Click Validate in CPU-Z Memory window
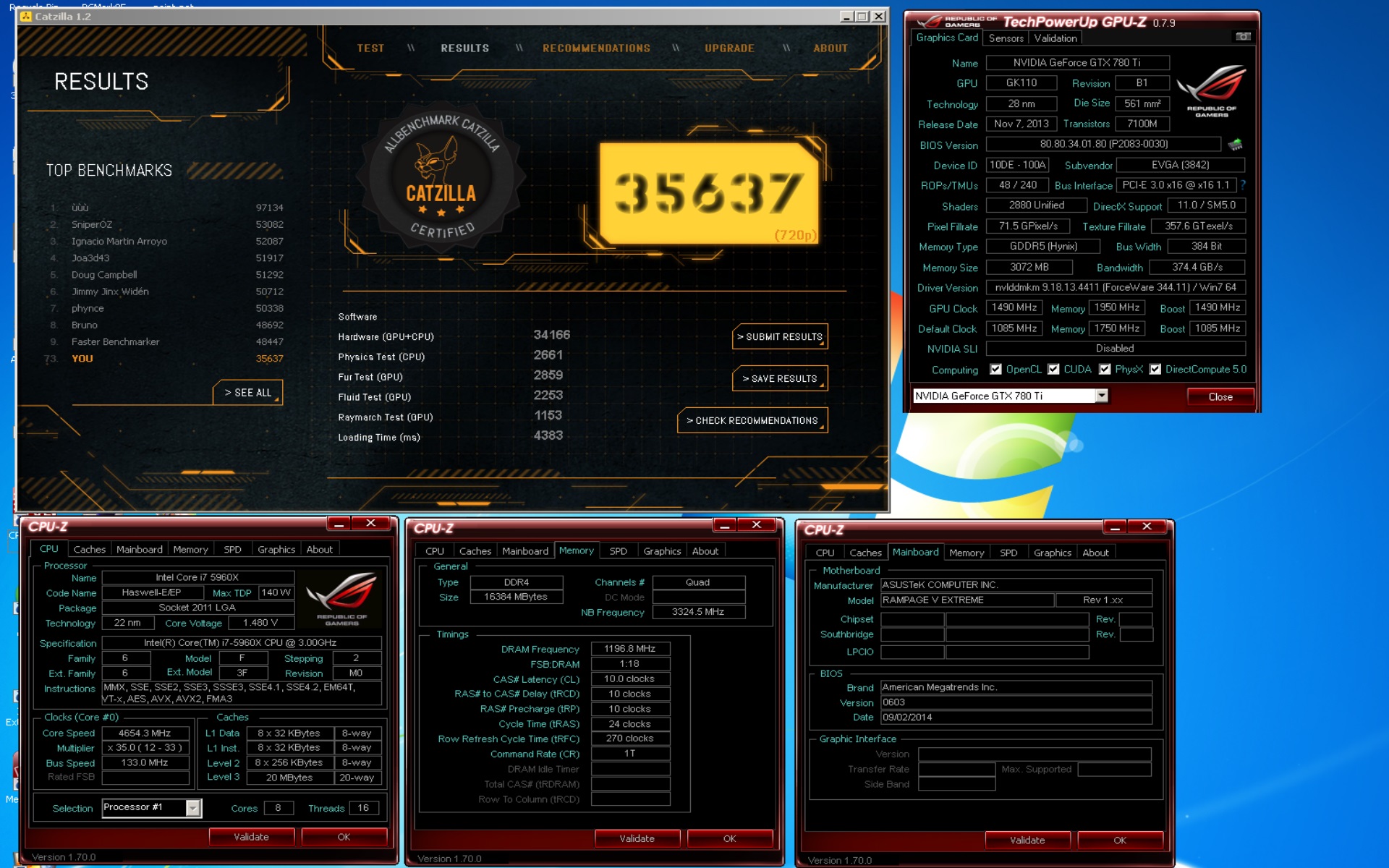The height and width of the screenshot is (868, 1389). 637,838
